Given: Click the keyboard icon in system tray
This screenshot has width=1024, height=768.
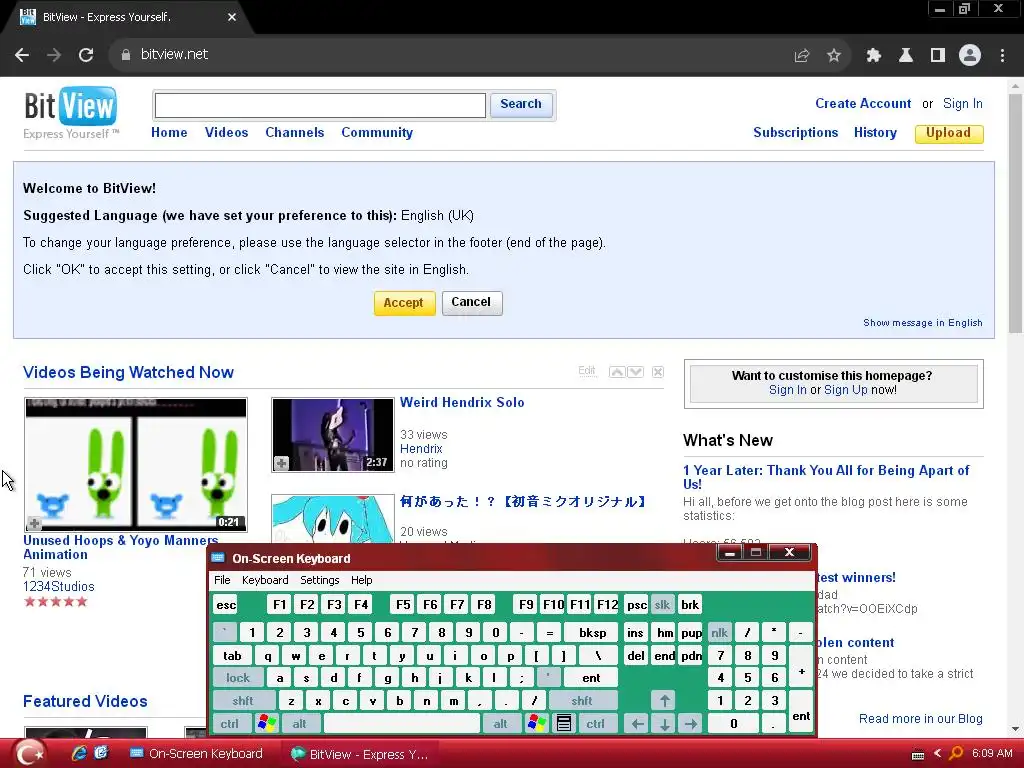Looking at the screenshot, I should 918,755.
